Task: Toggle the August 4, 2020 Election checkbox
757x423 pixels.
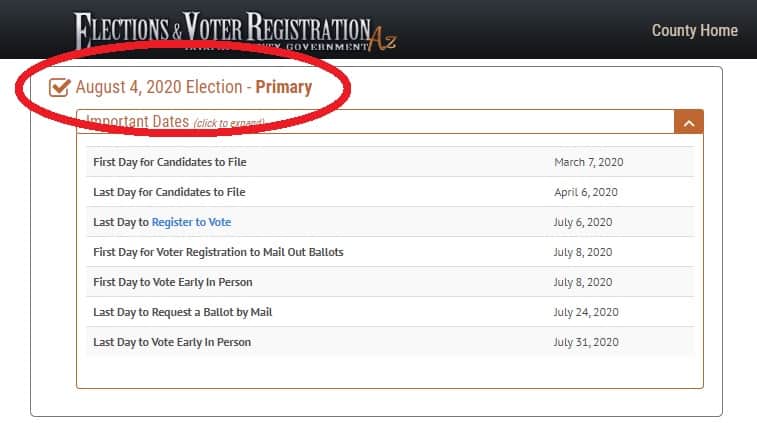Action: (59, 87)
